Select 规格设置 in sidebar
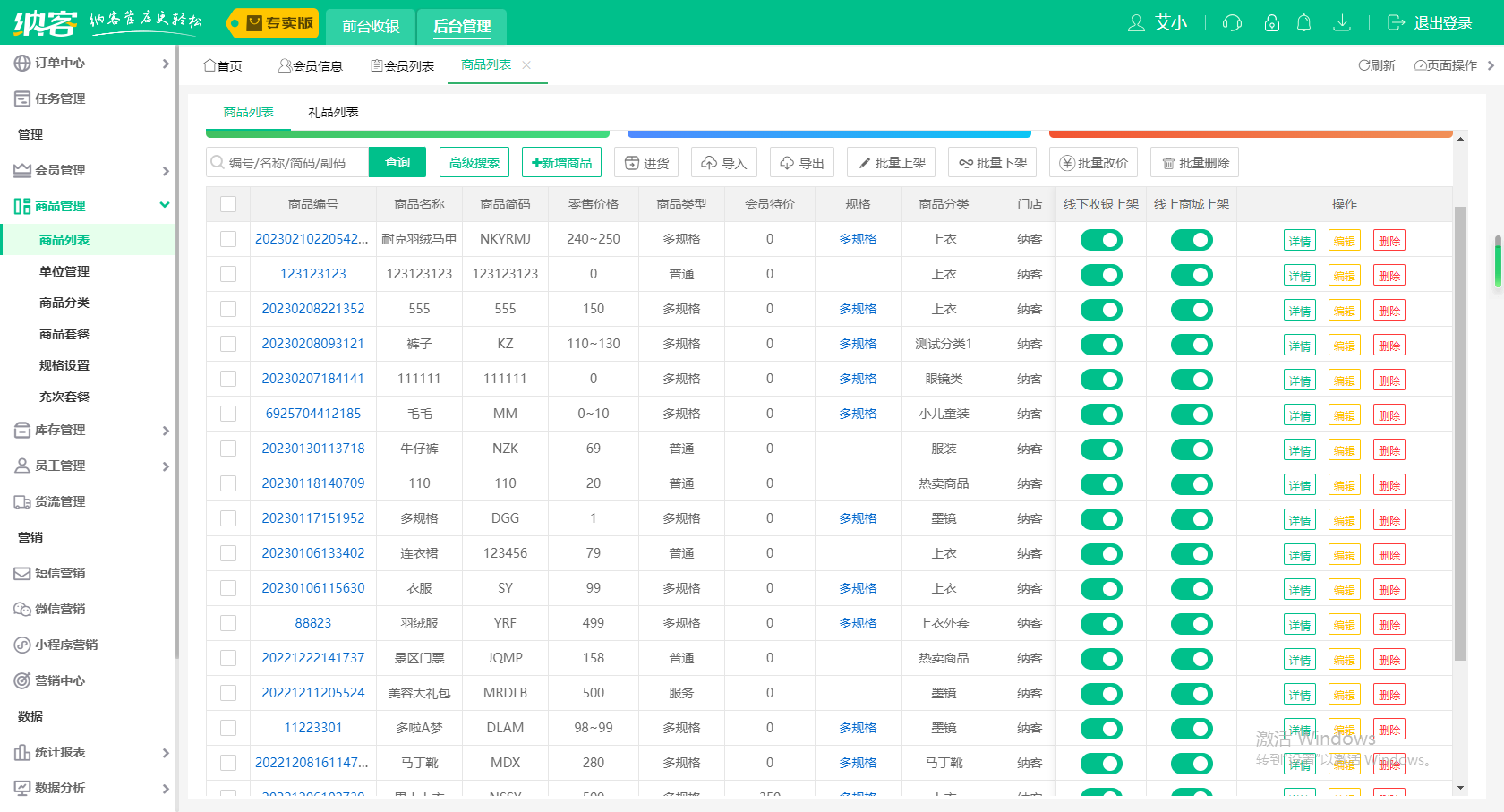Image resolution: width=1504 pixels, height=812 pixels. 64,365
